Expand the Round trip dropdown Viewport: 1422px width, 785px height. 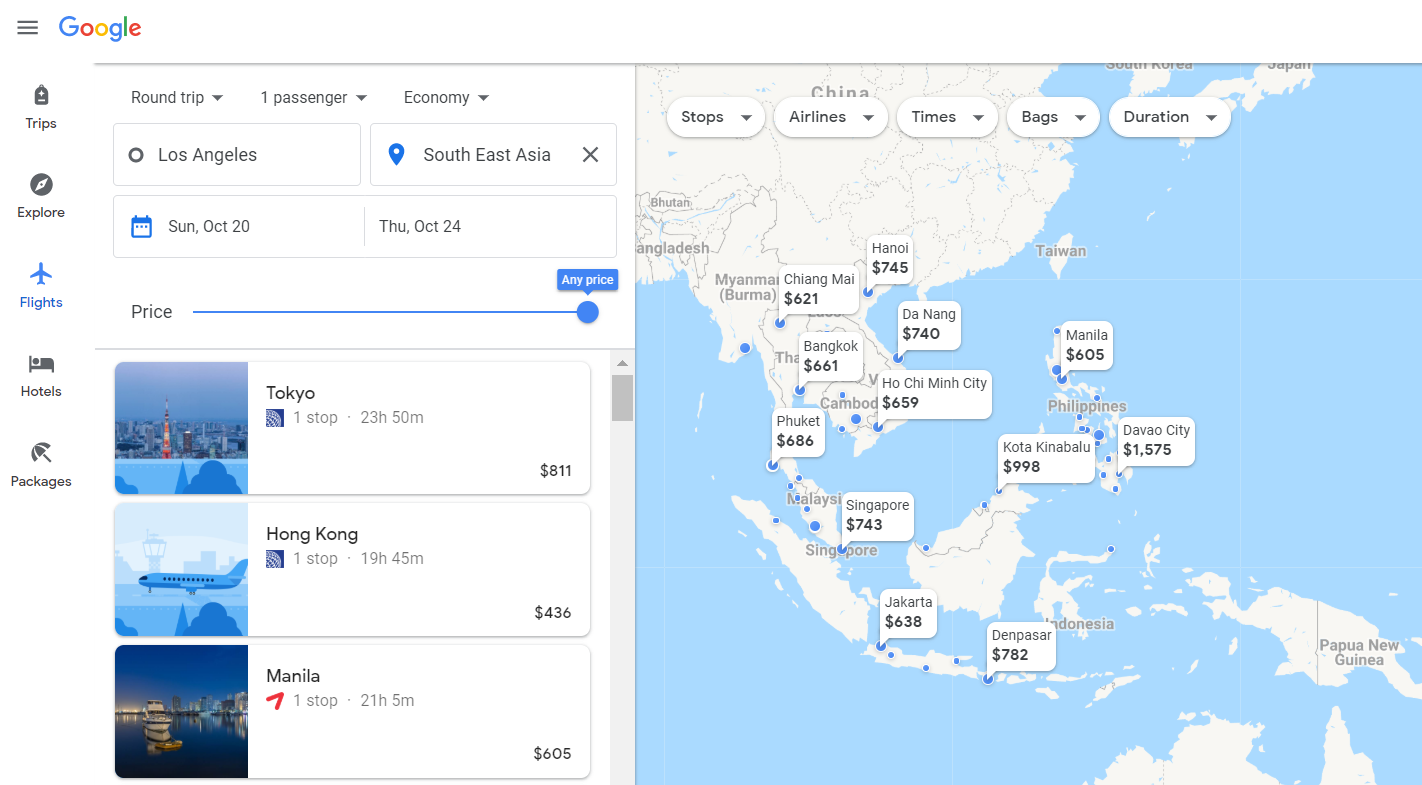tap(177, 98)
